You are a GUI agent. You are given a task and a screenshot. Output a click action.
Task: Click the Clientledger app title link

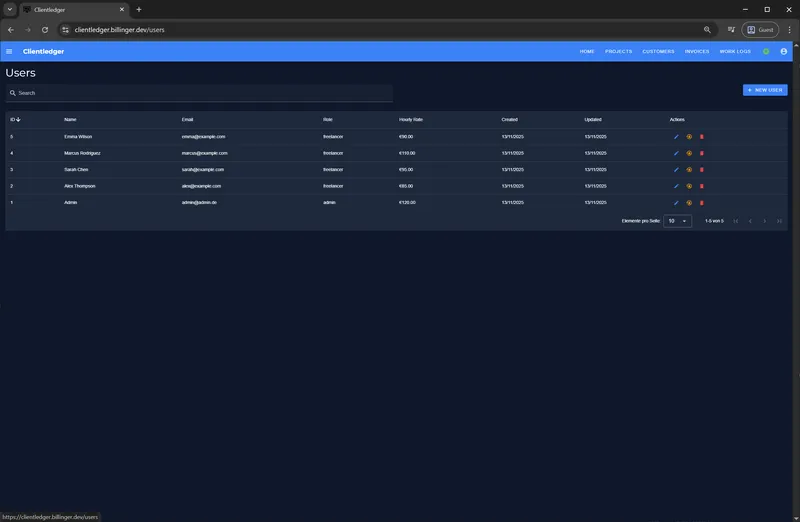pos(43,52)
